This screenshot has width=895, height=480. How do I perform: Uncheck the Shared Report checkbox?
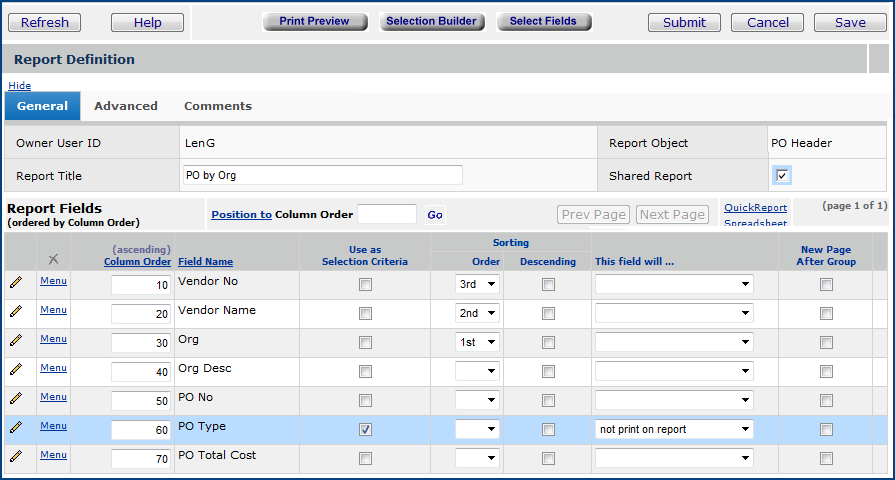(782, 176)
